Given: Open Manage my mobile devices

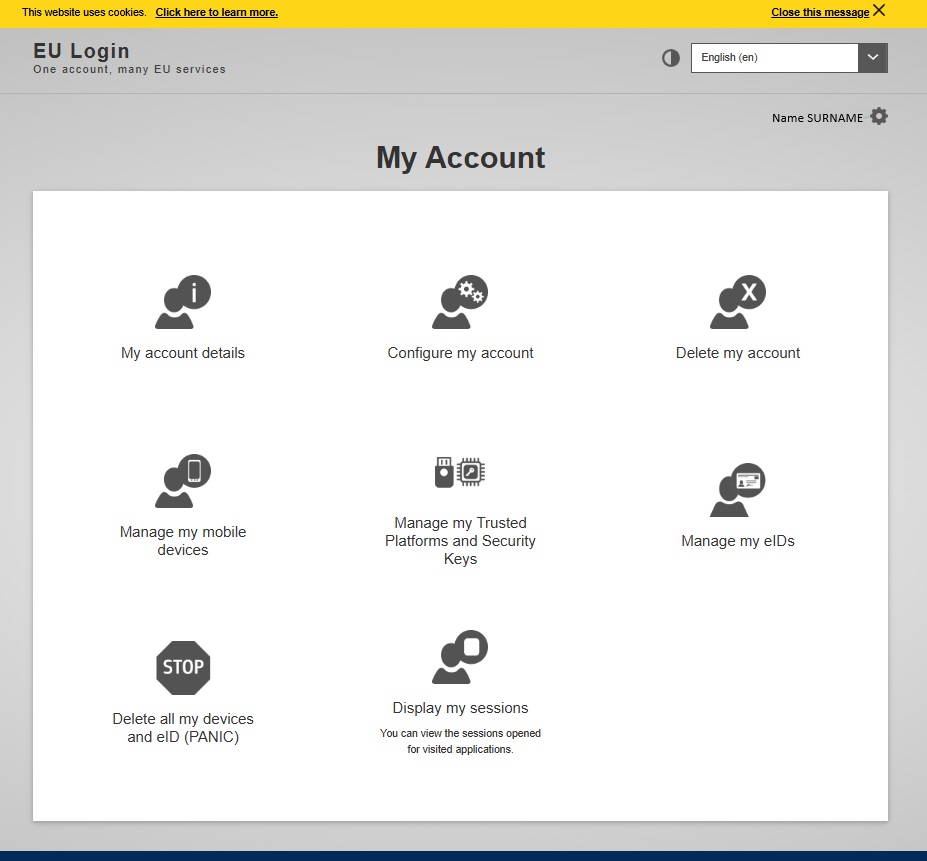Looking at the screenshot, I should click(182, 481).
